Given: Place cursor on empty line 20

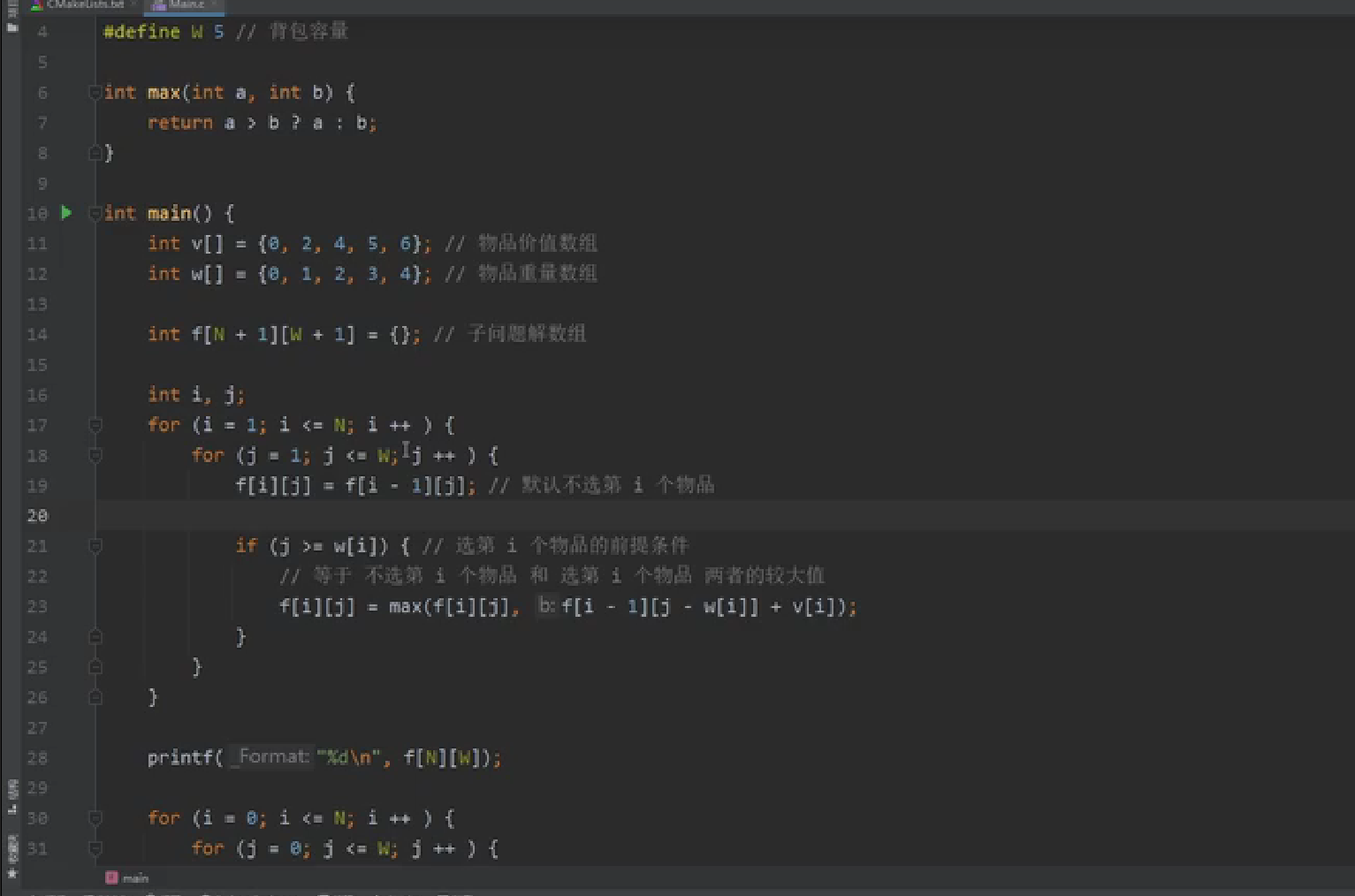Looking at the screenshot, I should tap(725, 515).
